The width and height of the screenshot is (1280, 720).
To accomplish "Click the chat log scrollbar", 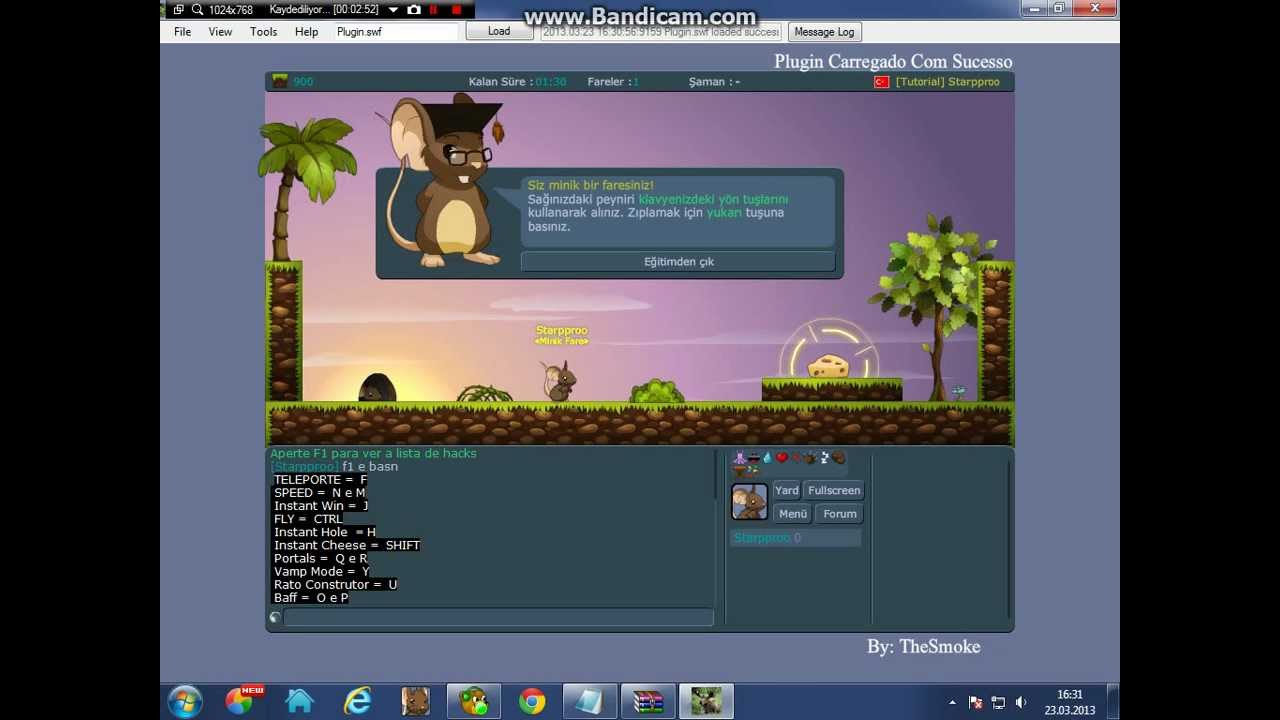I will [716, 476].
